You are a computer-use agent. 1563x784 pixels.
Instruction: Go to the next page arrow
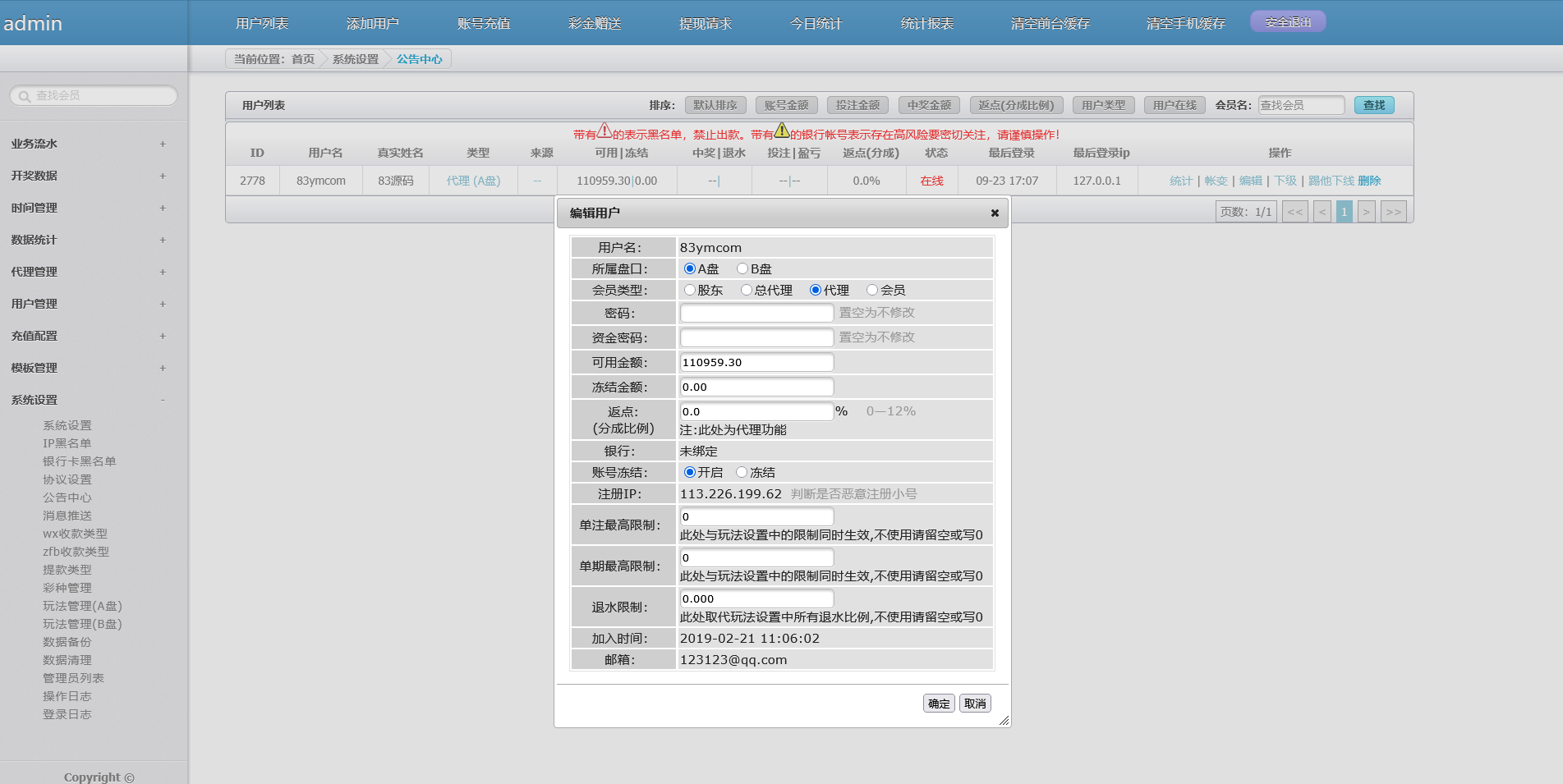pos(1366,212)
